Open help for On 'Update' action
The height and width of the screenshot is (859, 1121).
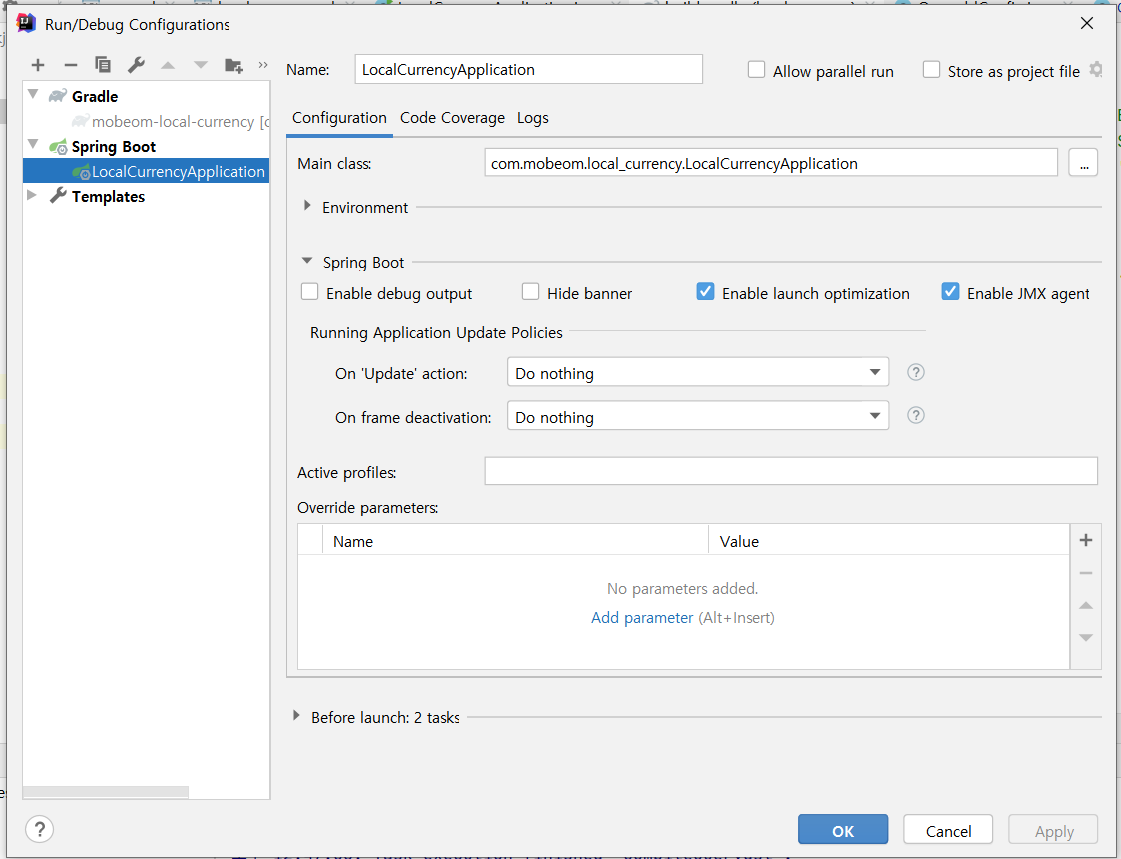click(x=916, y=372)
